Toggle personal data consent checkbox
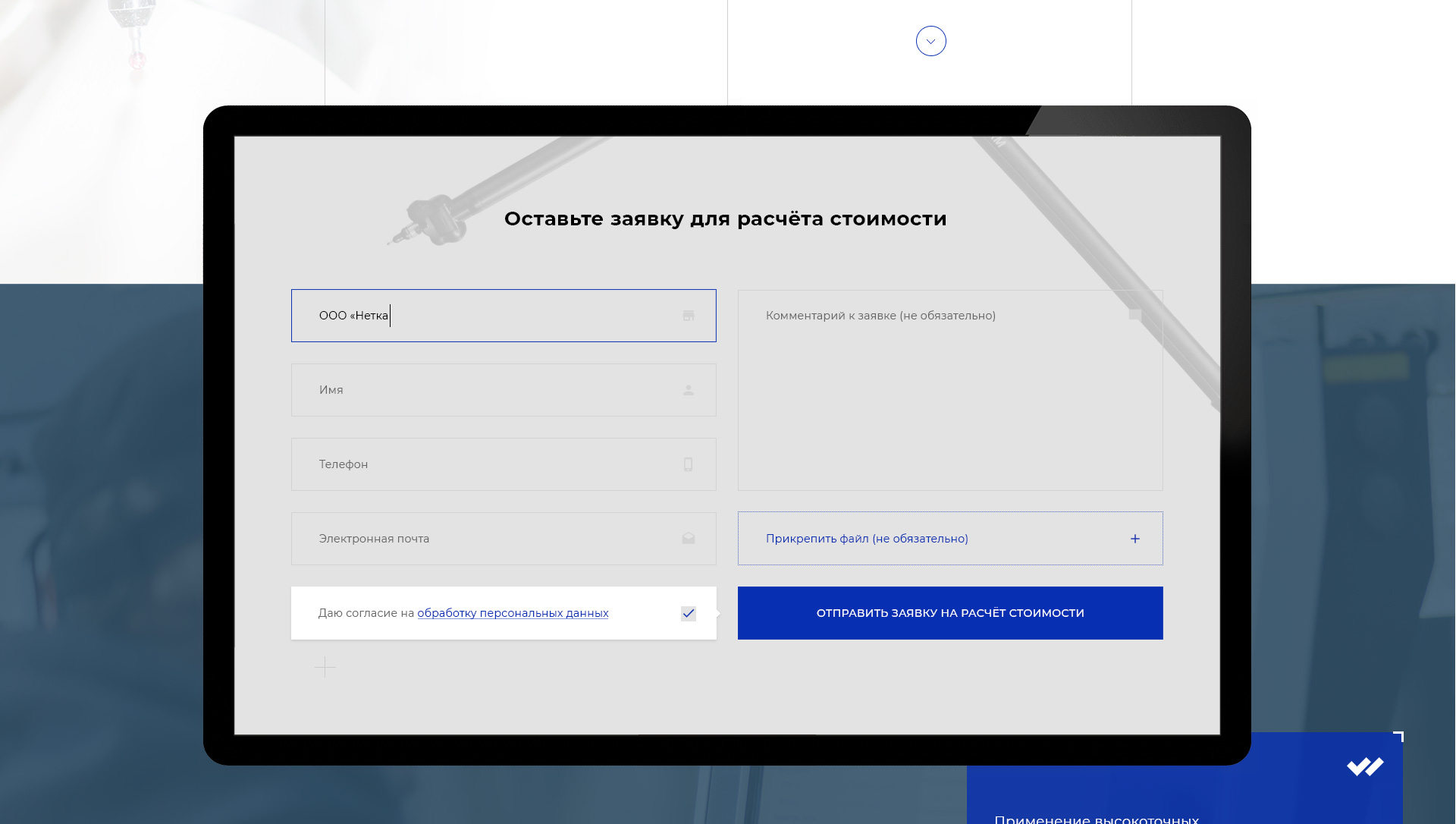The image size is (1456, 824). pyautogui.click(x=688, y=613)
